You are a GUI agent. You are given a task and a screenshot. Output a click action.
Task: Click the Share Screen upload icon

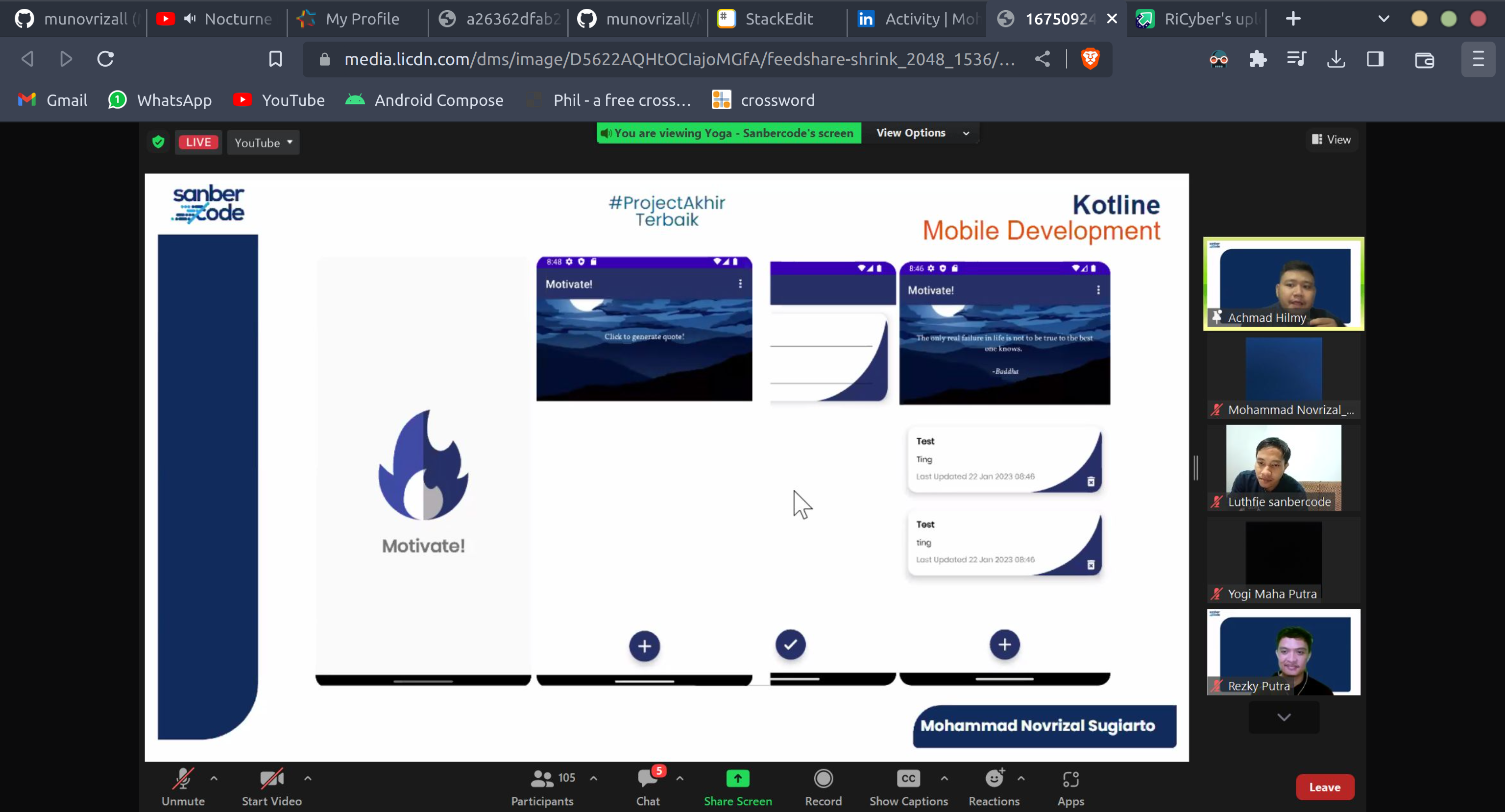click(737, 778)
